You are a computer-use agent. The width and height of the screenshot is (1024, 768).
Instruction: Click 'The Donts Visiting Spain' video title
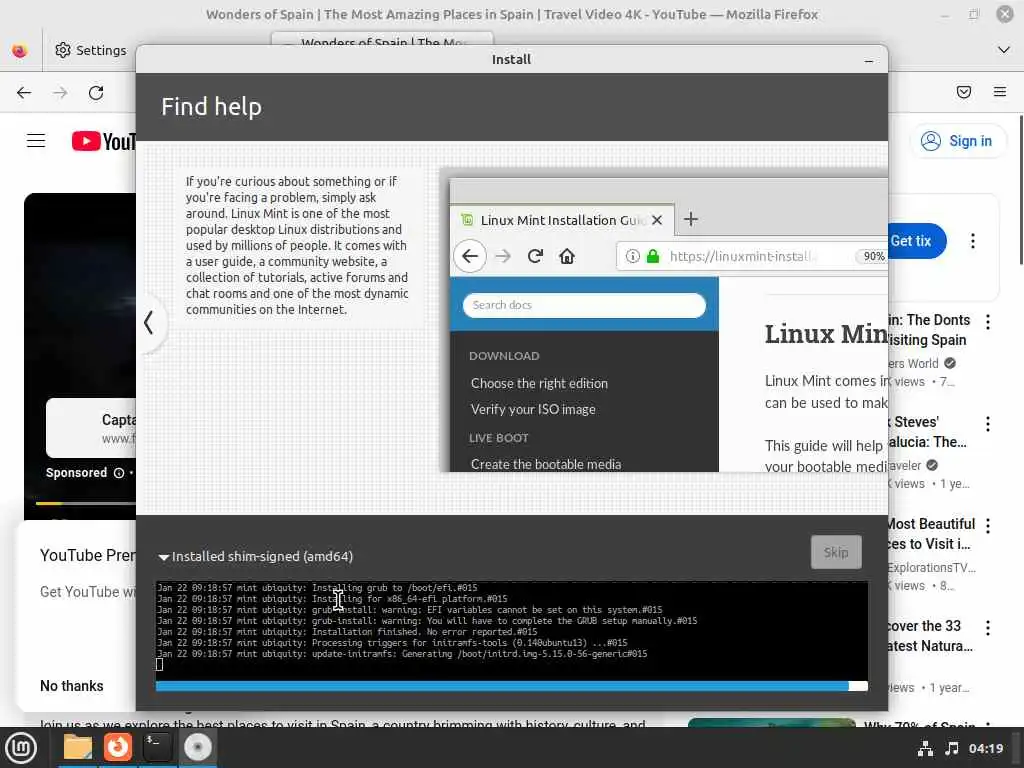929,330
